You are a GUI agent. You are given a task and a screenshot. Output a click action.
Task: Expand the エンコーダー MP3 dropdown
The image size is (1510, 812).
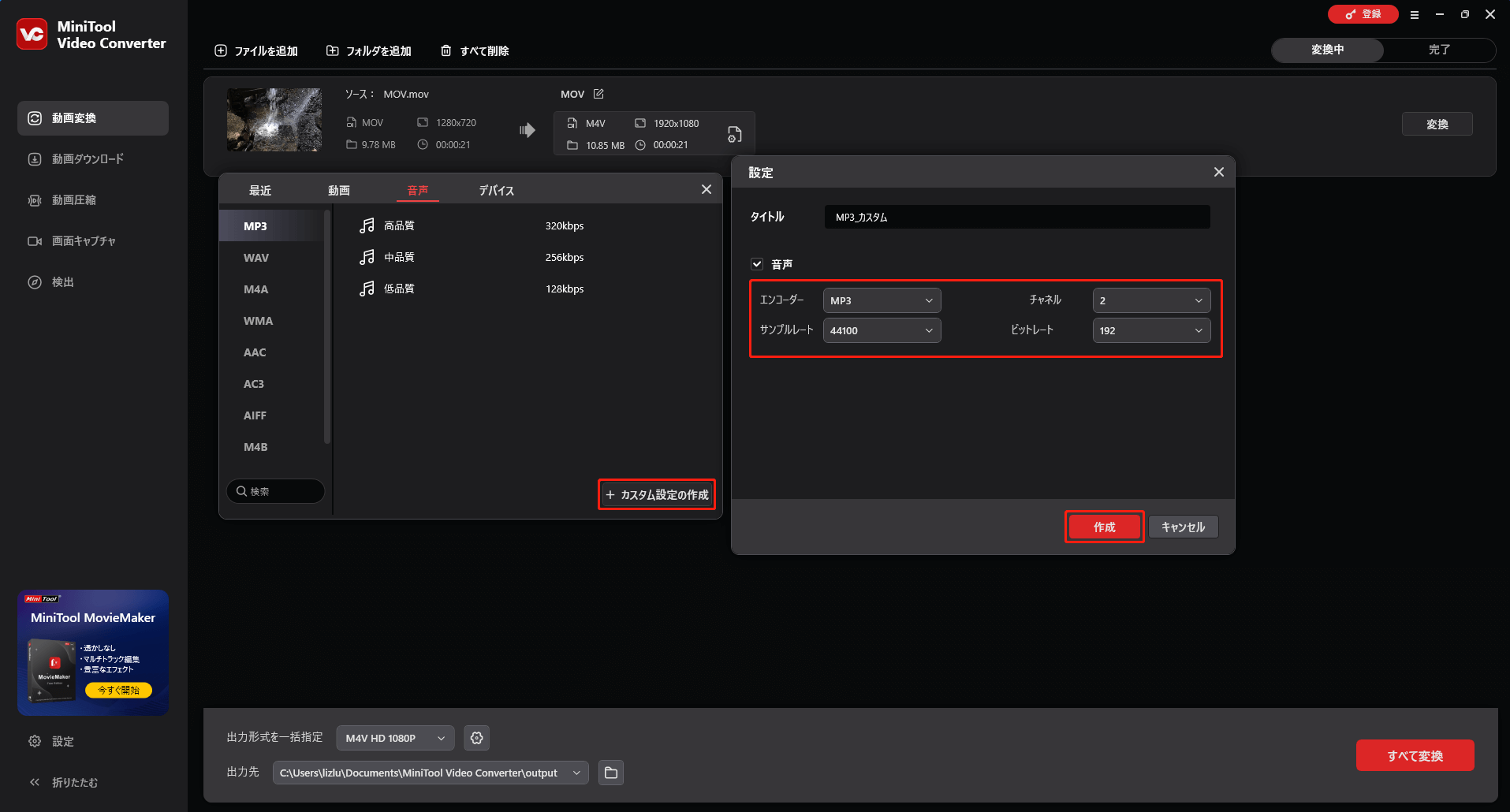tap(882, 300)
